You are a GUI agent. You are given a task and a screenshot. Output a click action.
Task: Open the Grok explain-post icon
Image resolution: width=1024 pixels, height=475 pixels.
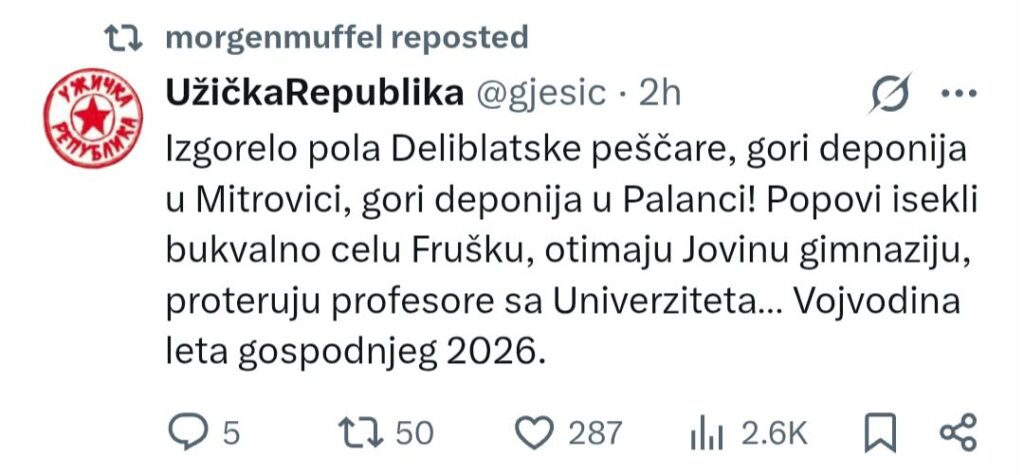coord(889,95)
